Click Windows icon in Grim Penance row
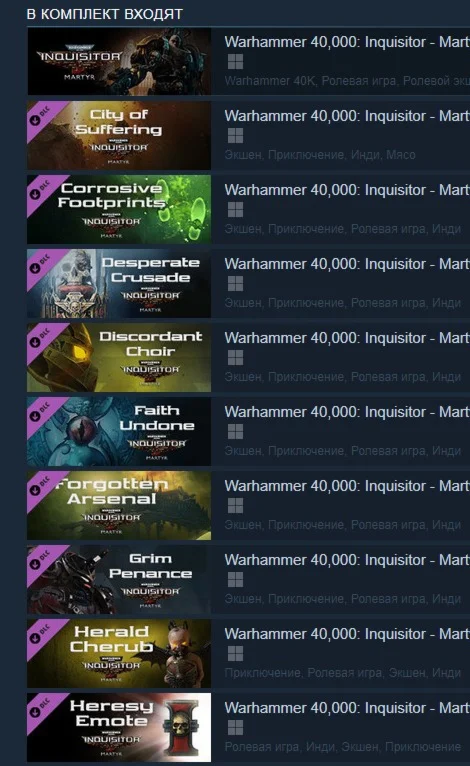Viewport: 470px width, 766px height. tap(235, 580)
